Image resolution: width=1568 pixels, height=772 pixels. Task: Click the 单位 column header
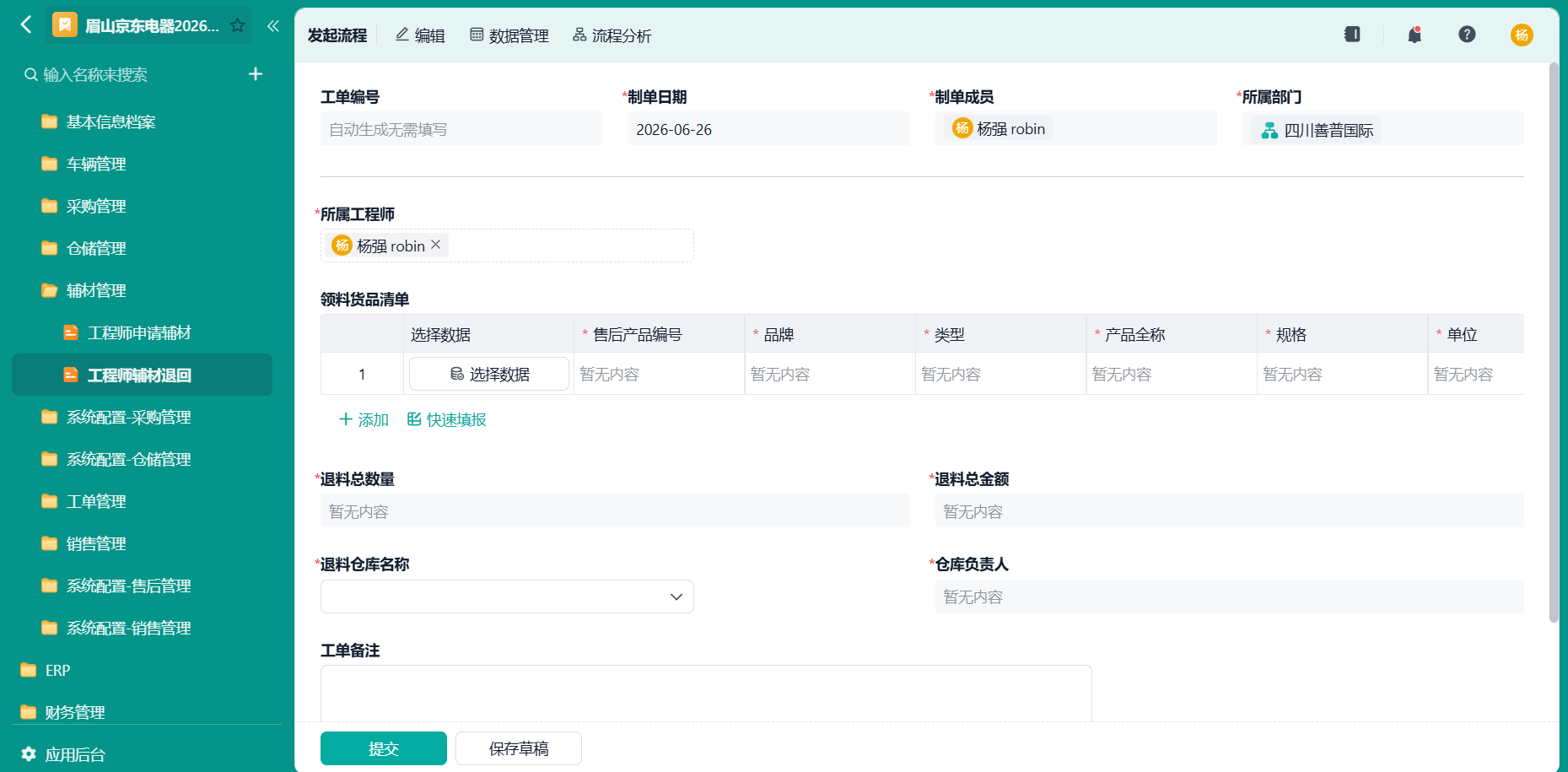click(1476, 334)
